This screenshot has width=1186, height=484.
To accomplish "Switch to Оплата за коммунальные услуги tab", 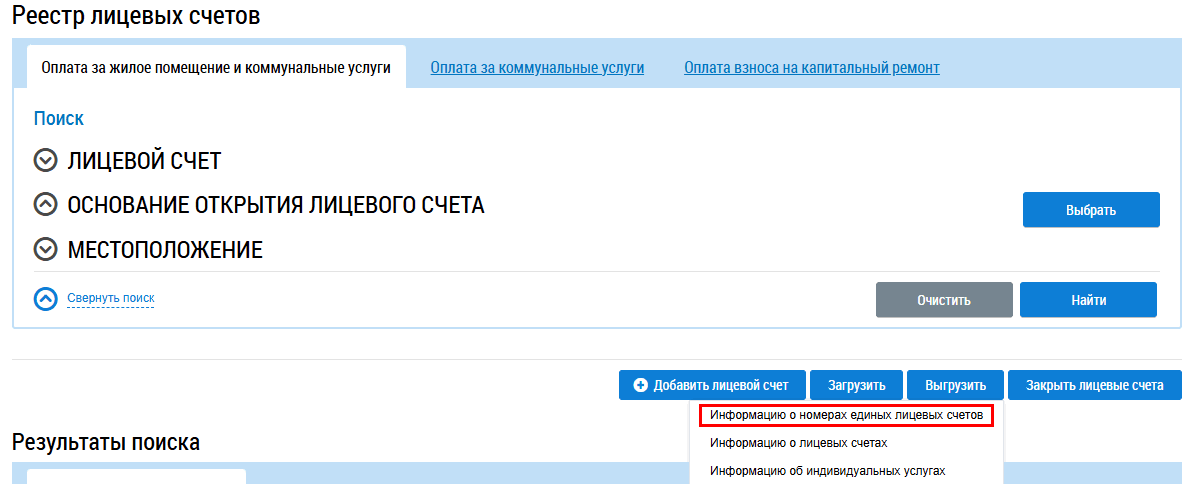I will tap(537, 68).
